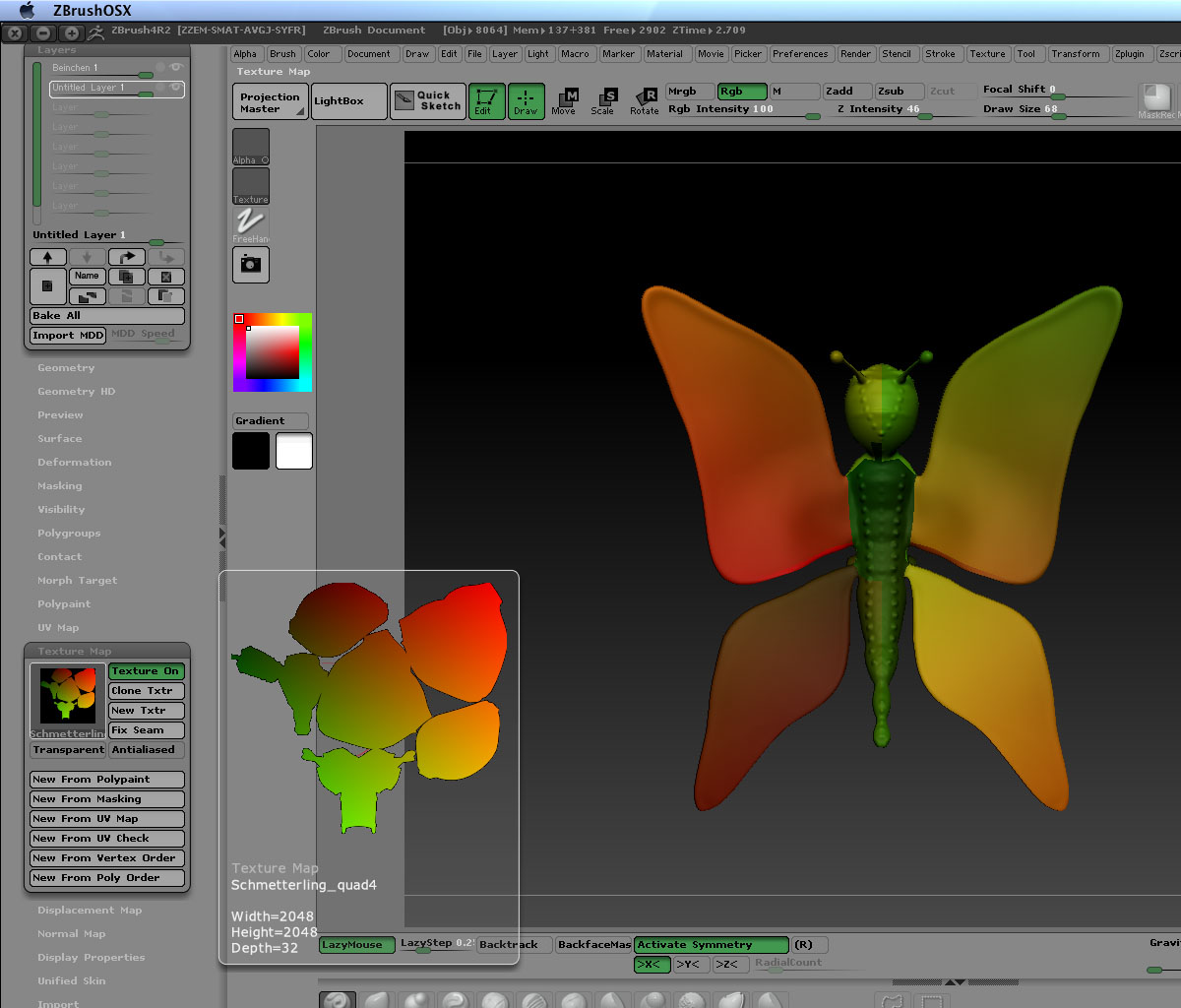Click the Name button in Layers
The height and width of the screenshot is (1008, 1181).
tap(88, 277)
